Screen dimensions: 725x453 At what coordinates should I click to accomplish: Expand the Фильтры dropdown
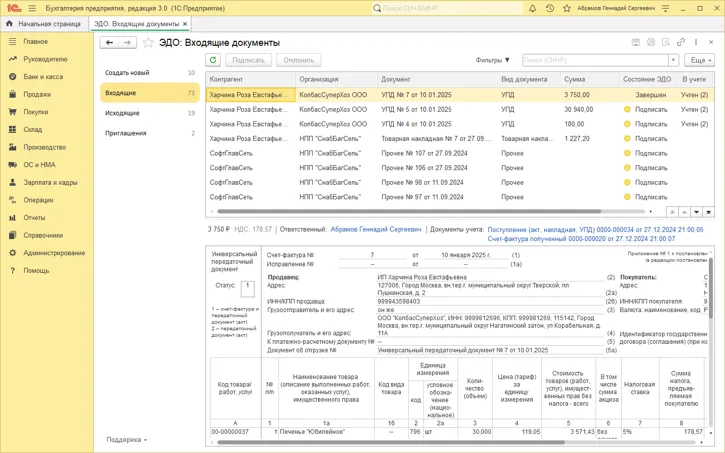[493, 60]
